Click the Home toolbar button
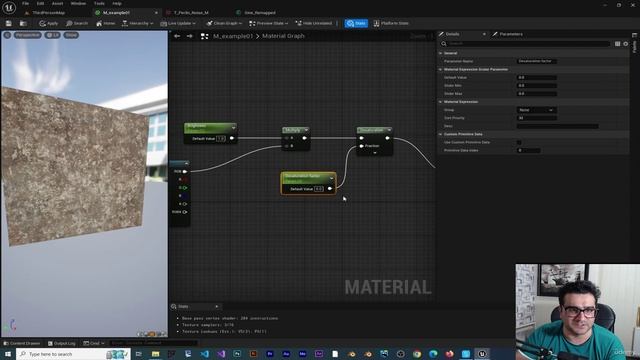This screenshot has width=640, height=360. click(106, 23)
